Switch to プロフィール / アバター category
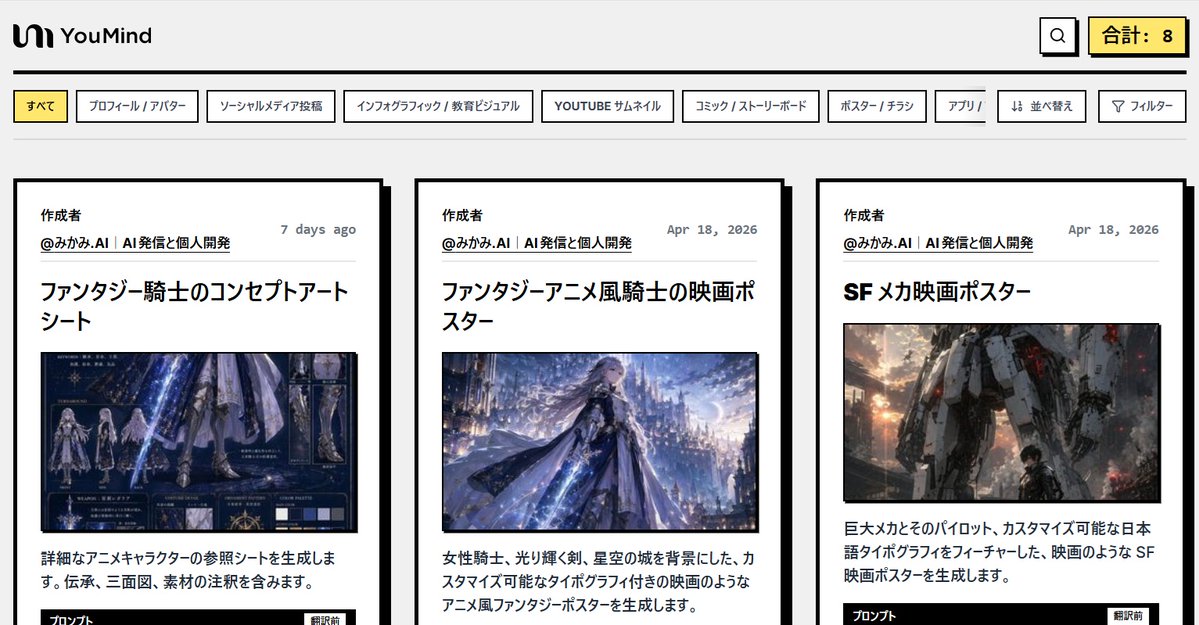1199x625 pixels. tap(137, 106)
